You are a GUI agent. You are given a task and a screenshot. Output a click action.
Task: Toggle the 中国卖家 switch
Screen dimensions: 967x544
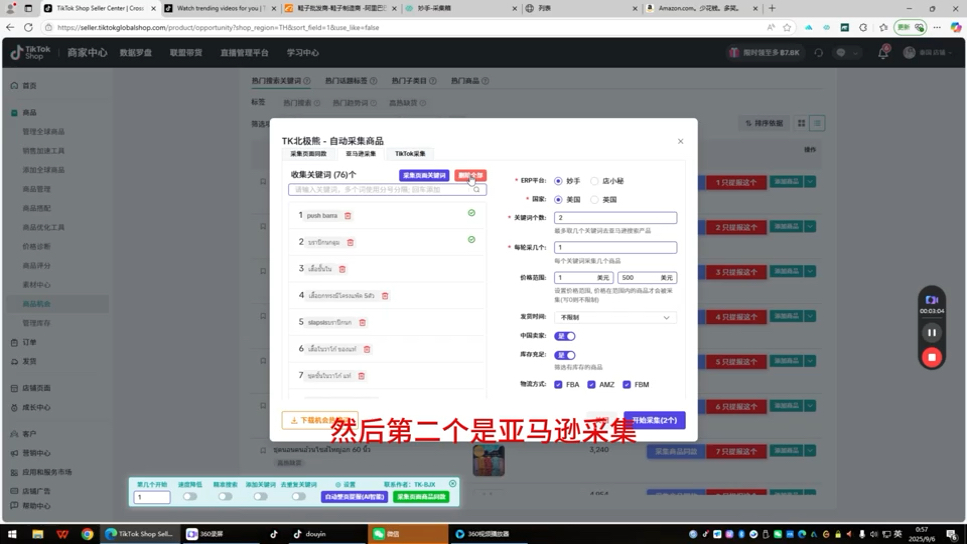coord(565,336)
